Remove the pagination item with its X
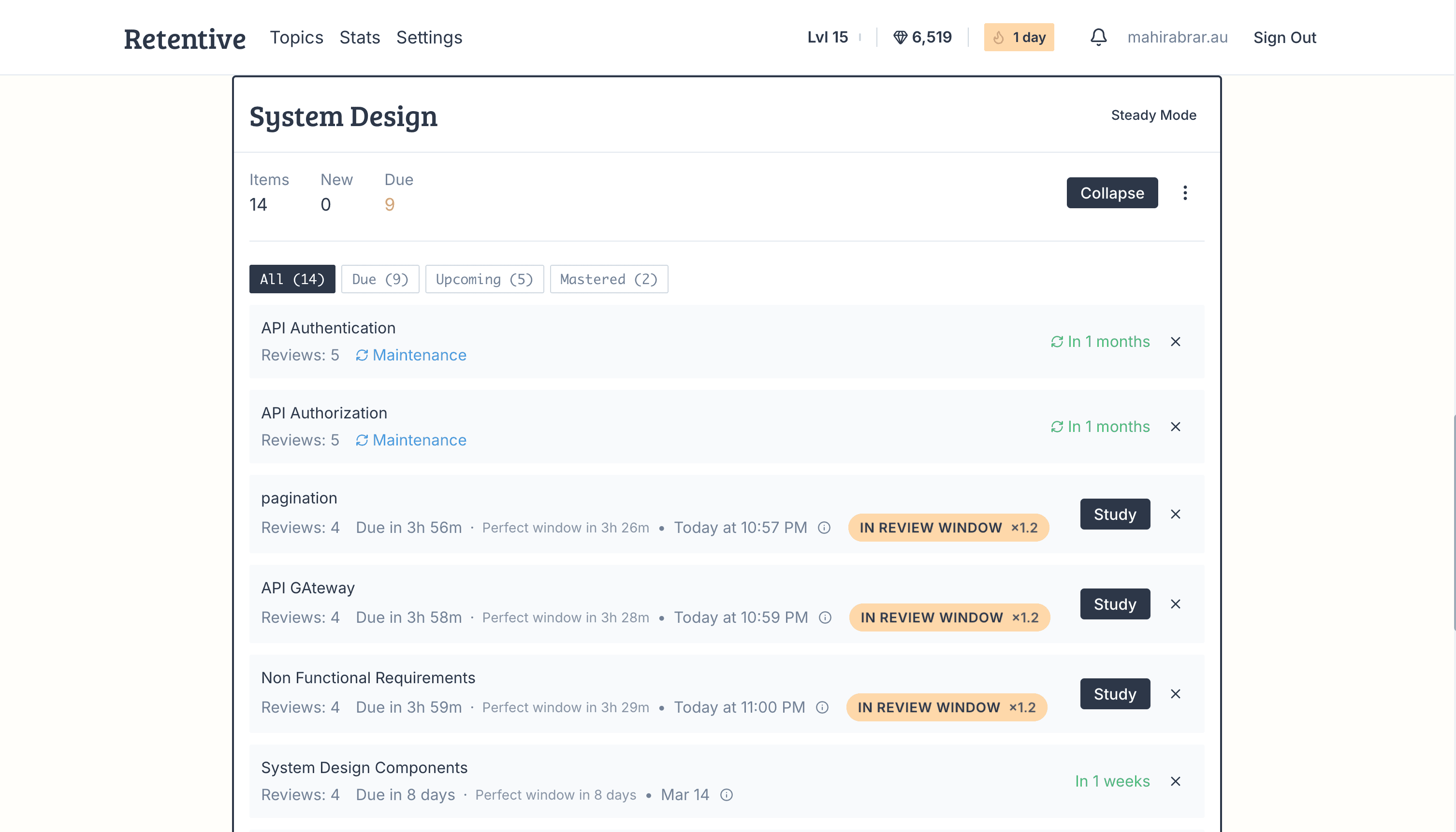Image resolution: width=1456 pixels, height=832 pixels. pyautogui.click(x=1175, y=514)
